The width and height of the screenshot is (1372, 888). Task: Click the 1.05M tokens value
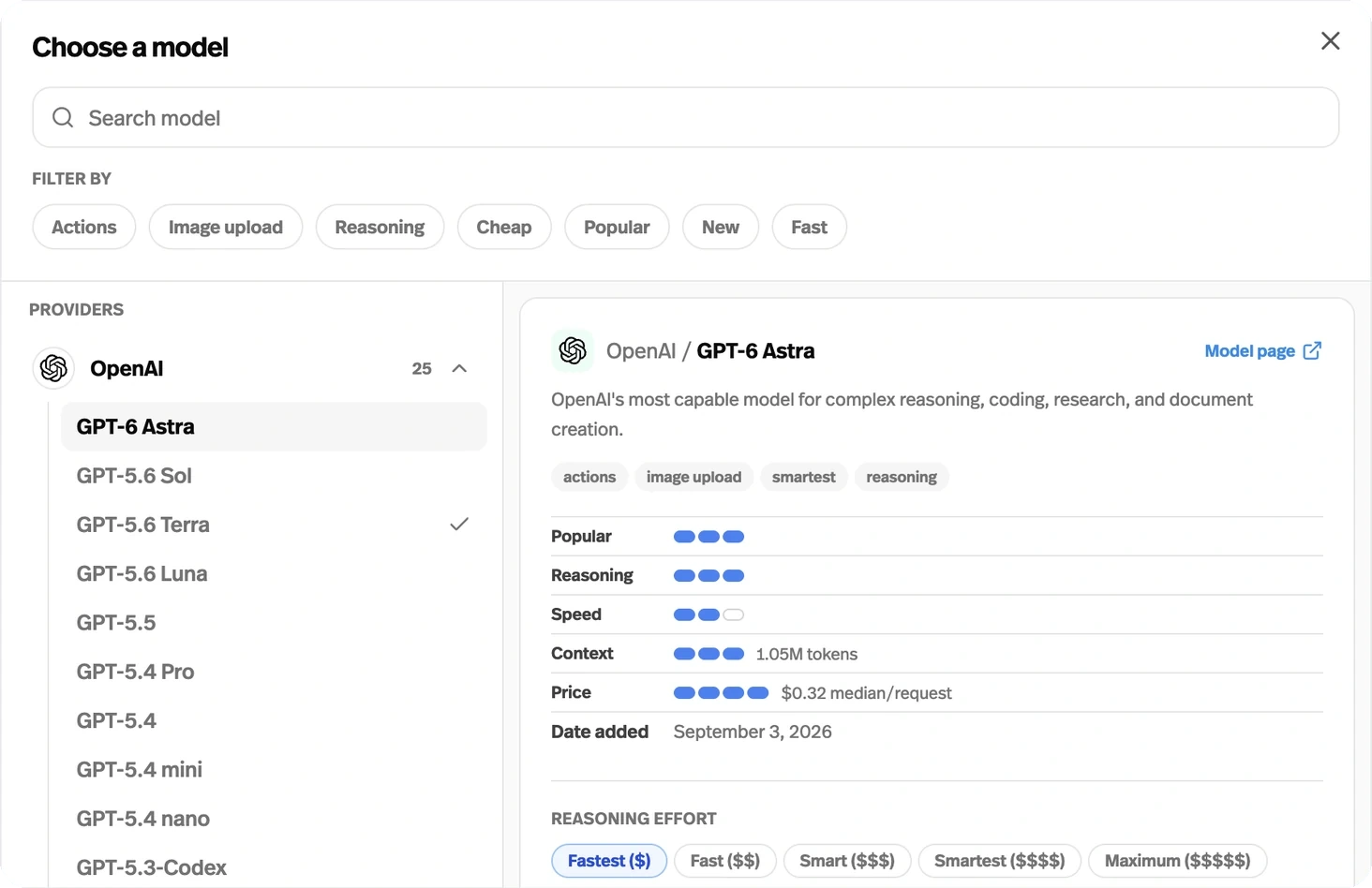(807, 654)
